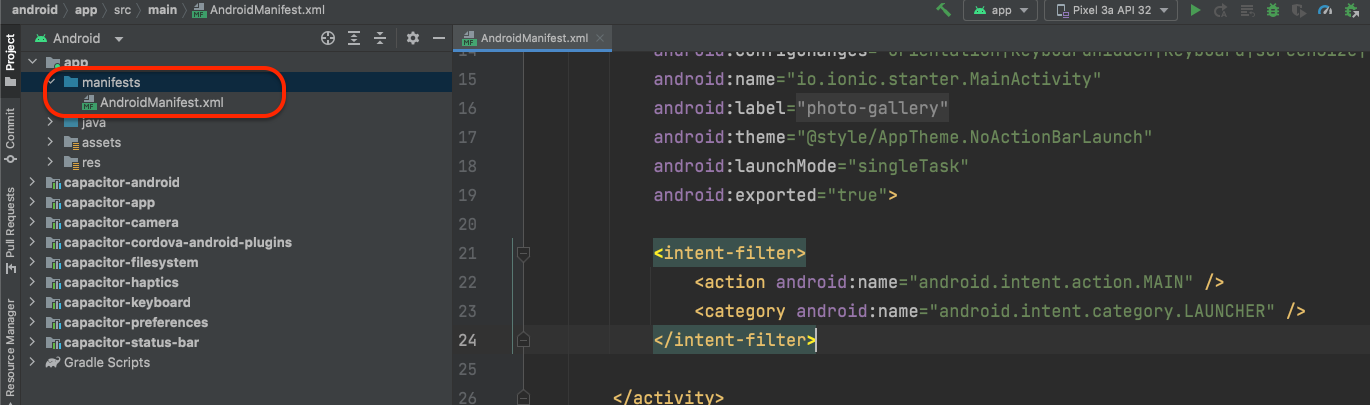Image resolution: width=1370 pixels, height=405 pixels.
Task: Expand the Gradle Scripts node
Action: click(x=32, y=362)
